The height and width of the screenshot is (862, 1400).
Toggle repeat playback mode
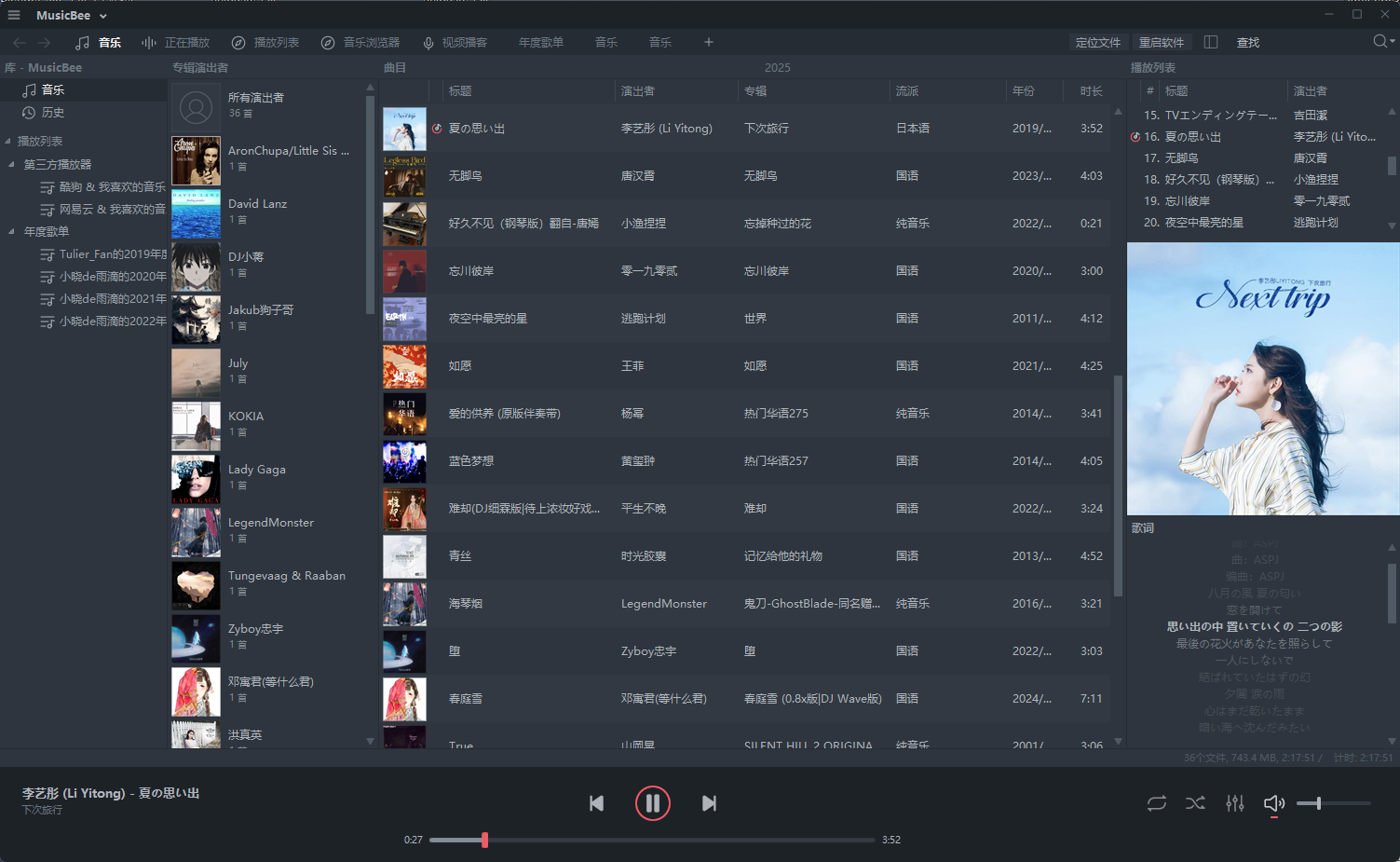(x=1156, y=803)
